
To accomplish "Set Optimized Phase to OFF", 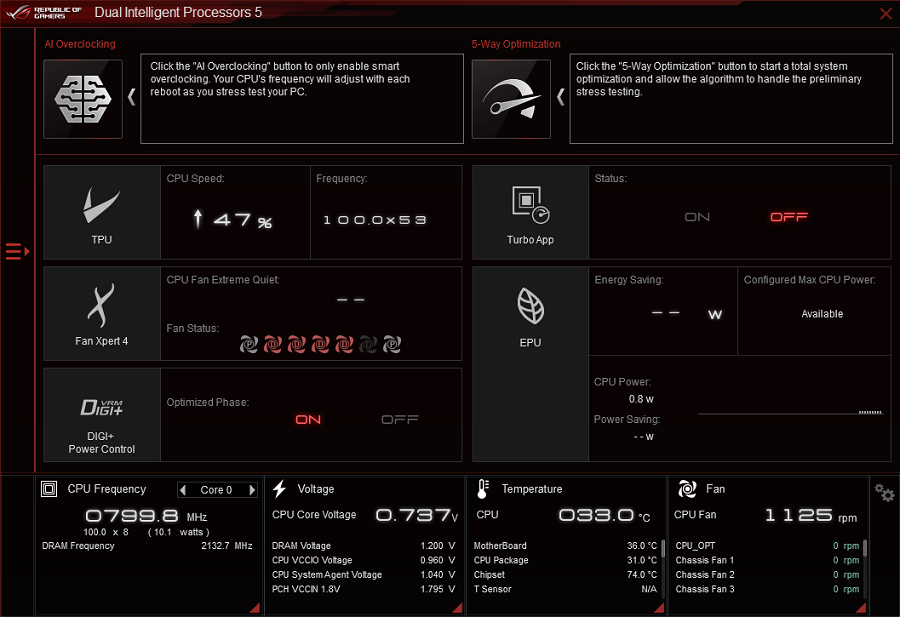I will coord(400,420).
